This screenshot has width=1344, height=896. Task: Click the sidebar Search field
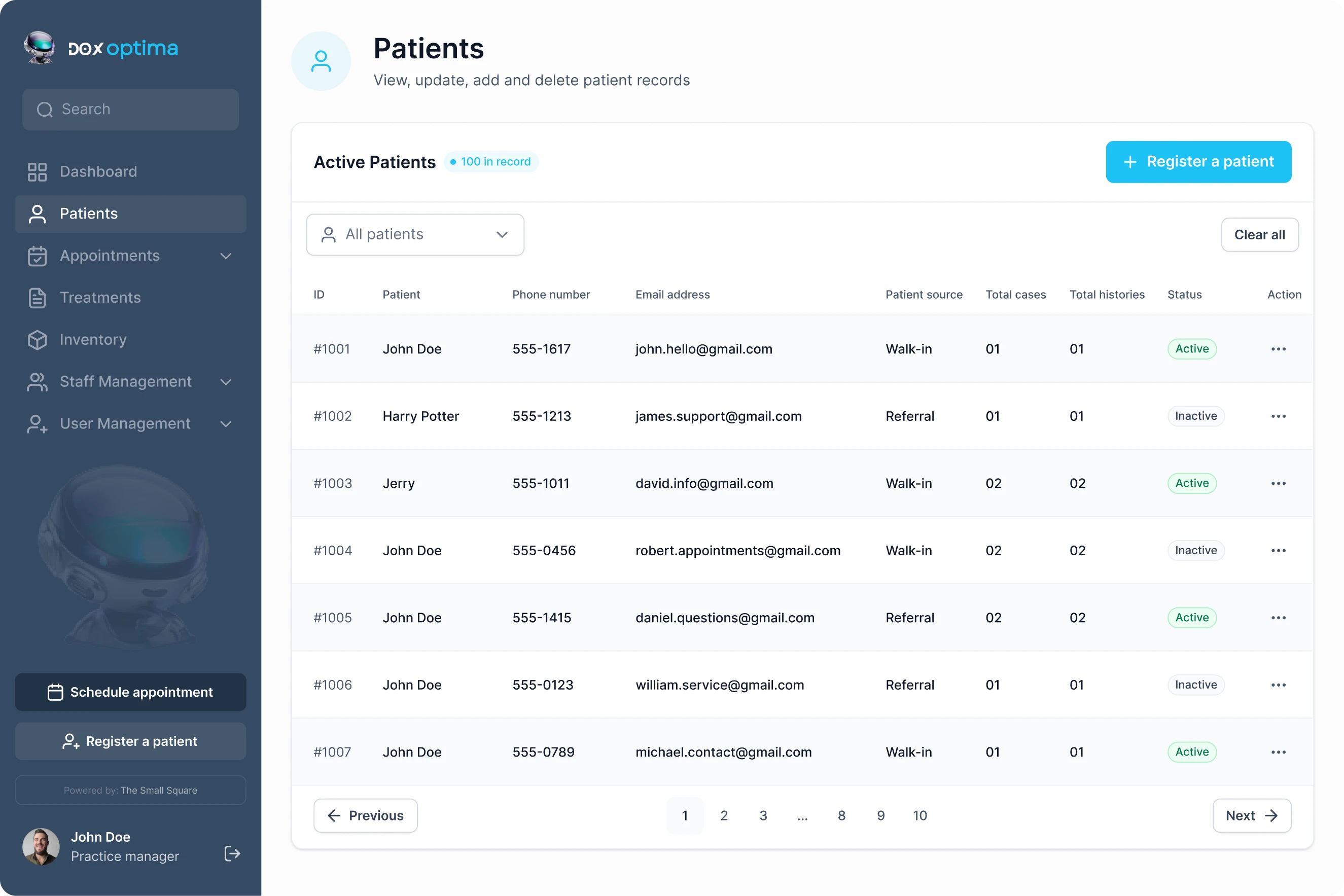click(x=130, y=109)
